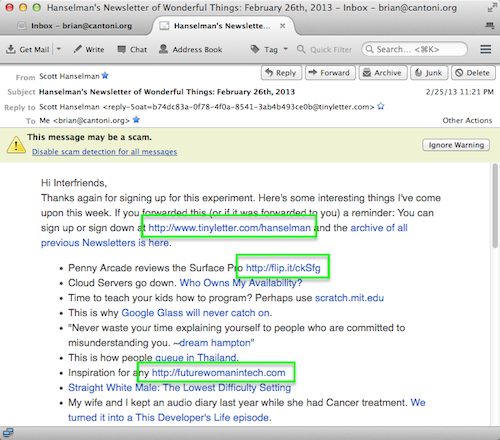Open the dream hampton link

[215, 343]
